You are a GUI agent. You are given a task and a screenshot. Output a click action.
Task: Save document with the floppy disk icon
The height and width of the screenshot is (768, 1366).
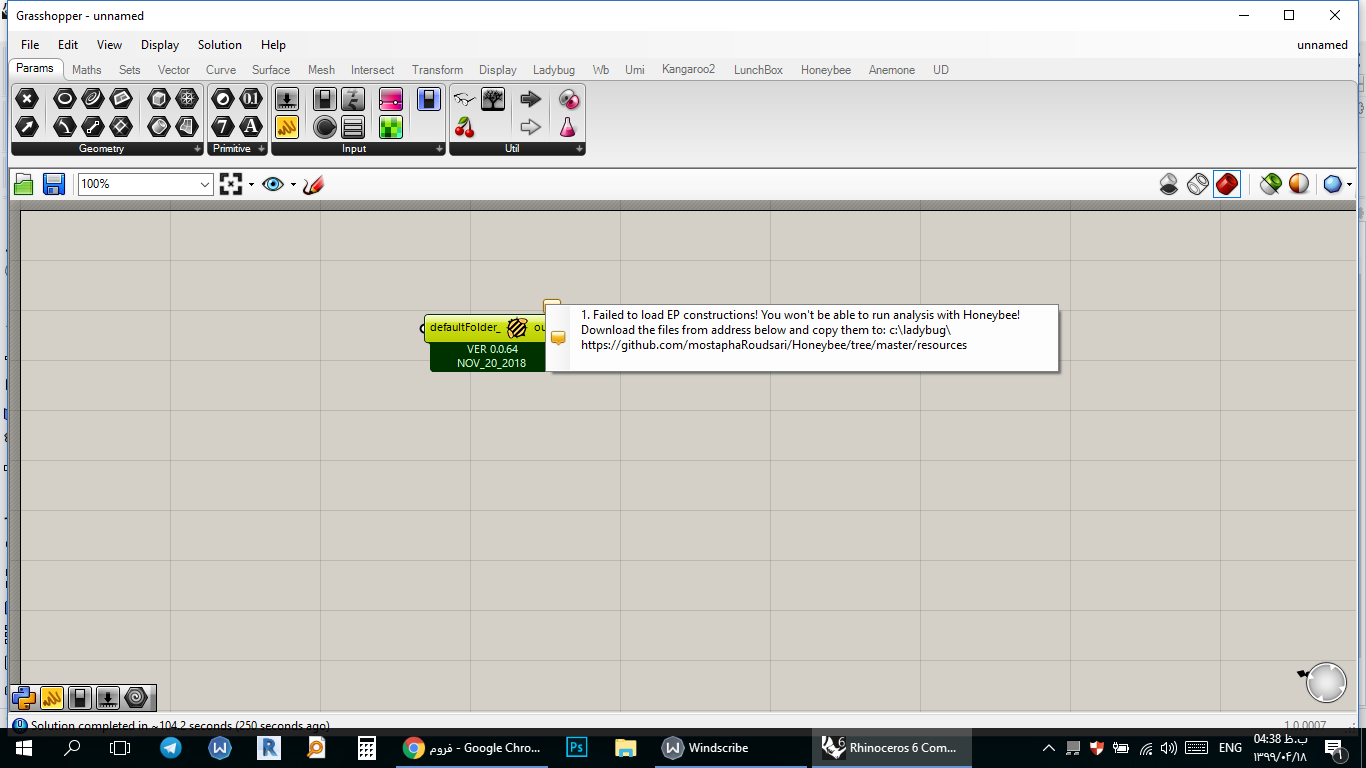click(x=53, y=184)
